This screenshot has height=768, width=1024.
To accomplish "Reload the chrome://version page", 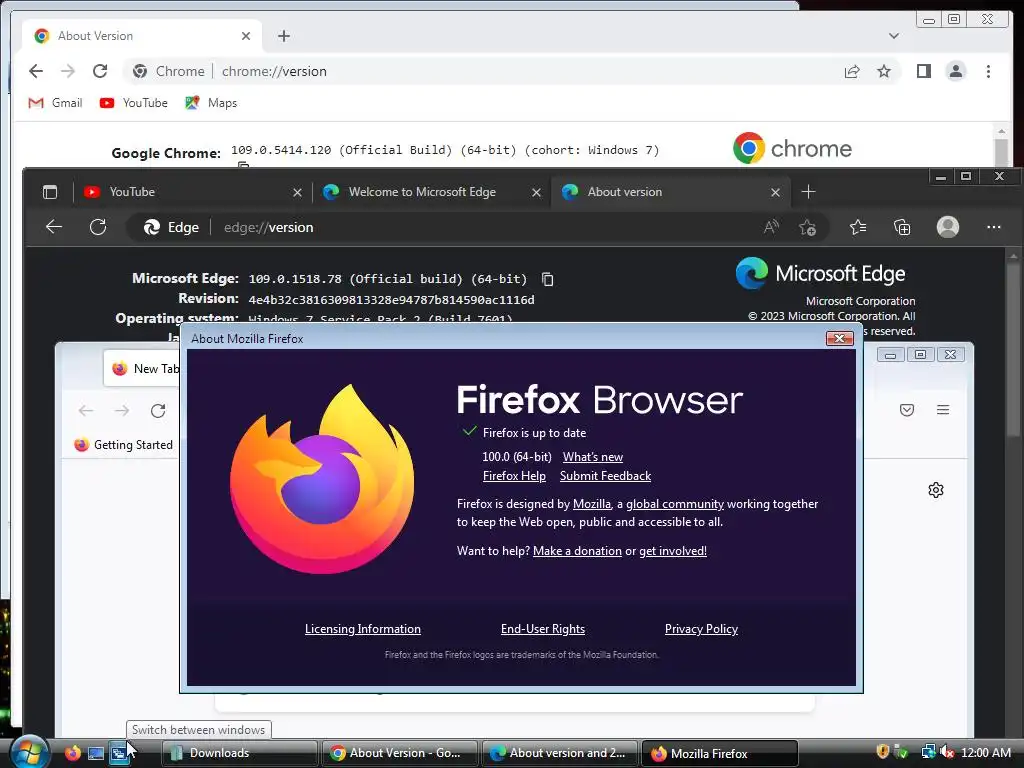I will tap(100, 71).
